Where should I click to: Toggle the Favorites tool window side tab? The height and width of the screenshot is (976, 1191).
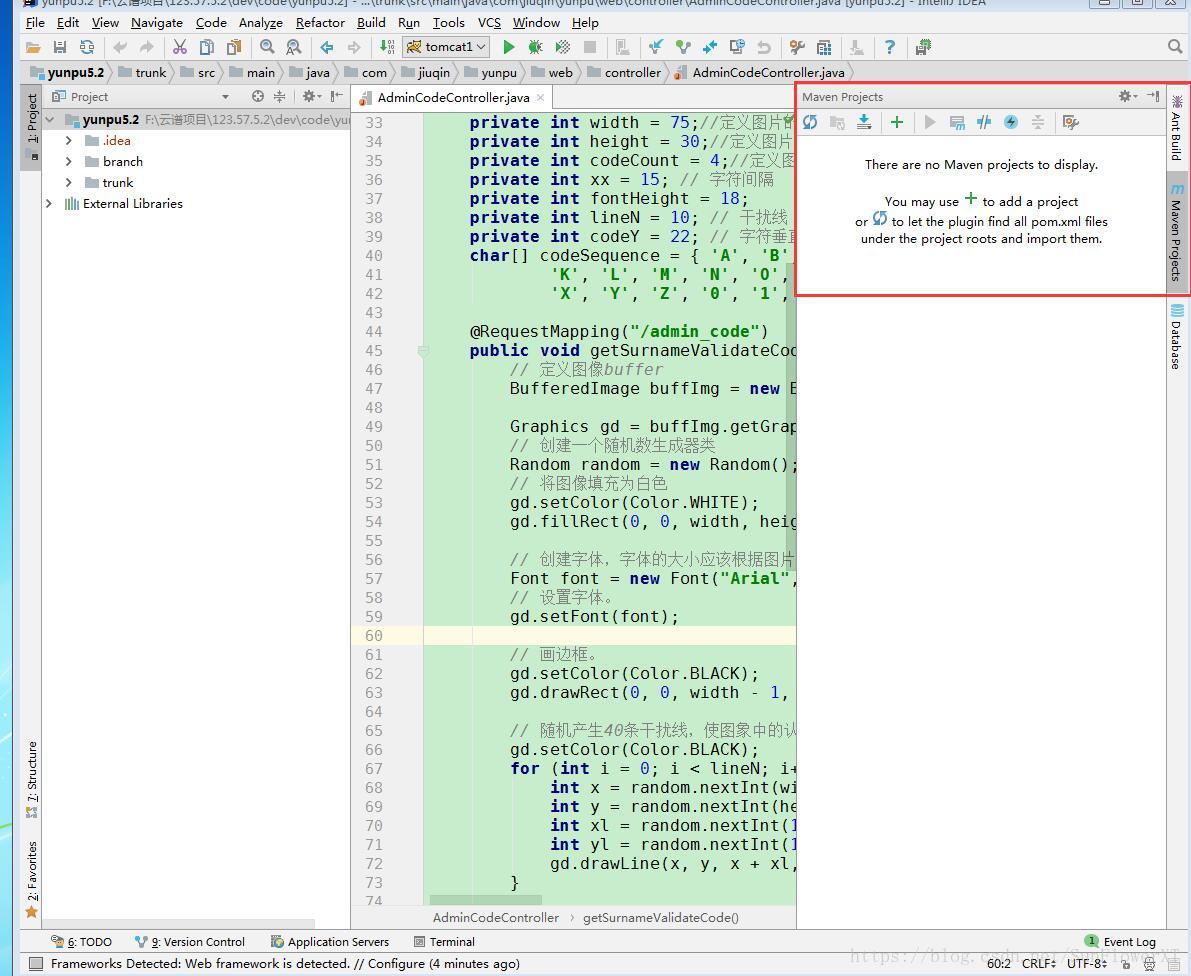(32, 880)
